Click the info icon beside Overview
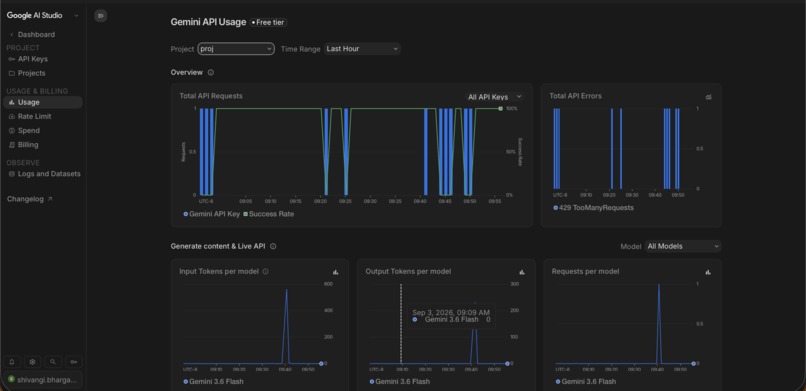The image size is (806, 391). pyautogui.click(x=211, y=72)
